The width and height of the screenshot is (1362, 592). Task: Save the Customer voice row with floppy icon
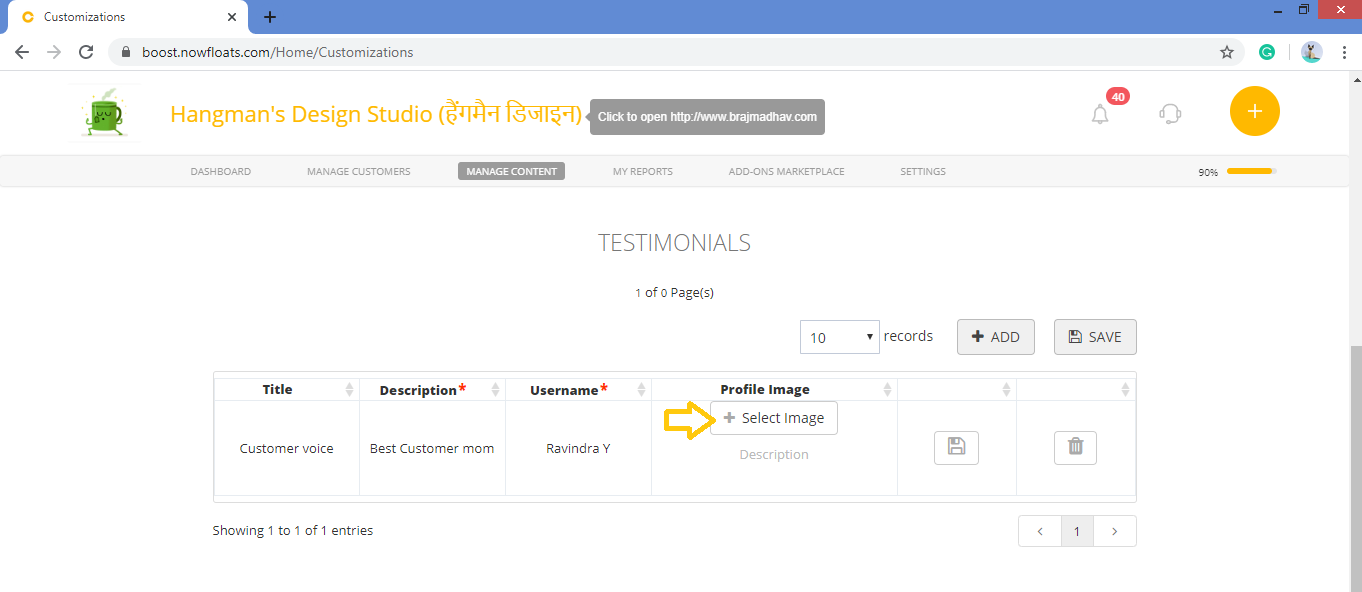click(956, 447)
